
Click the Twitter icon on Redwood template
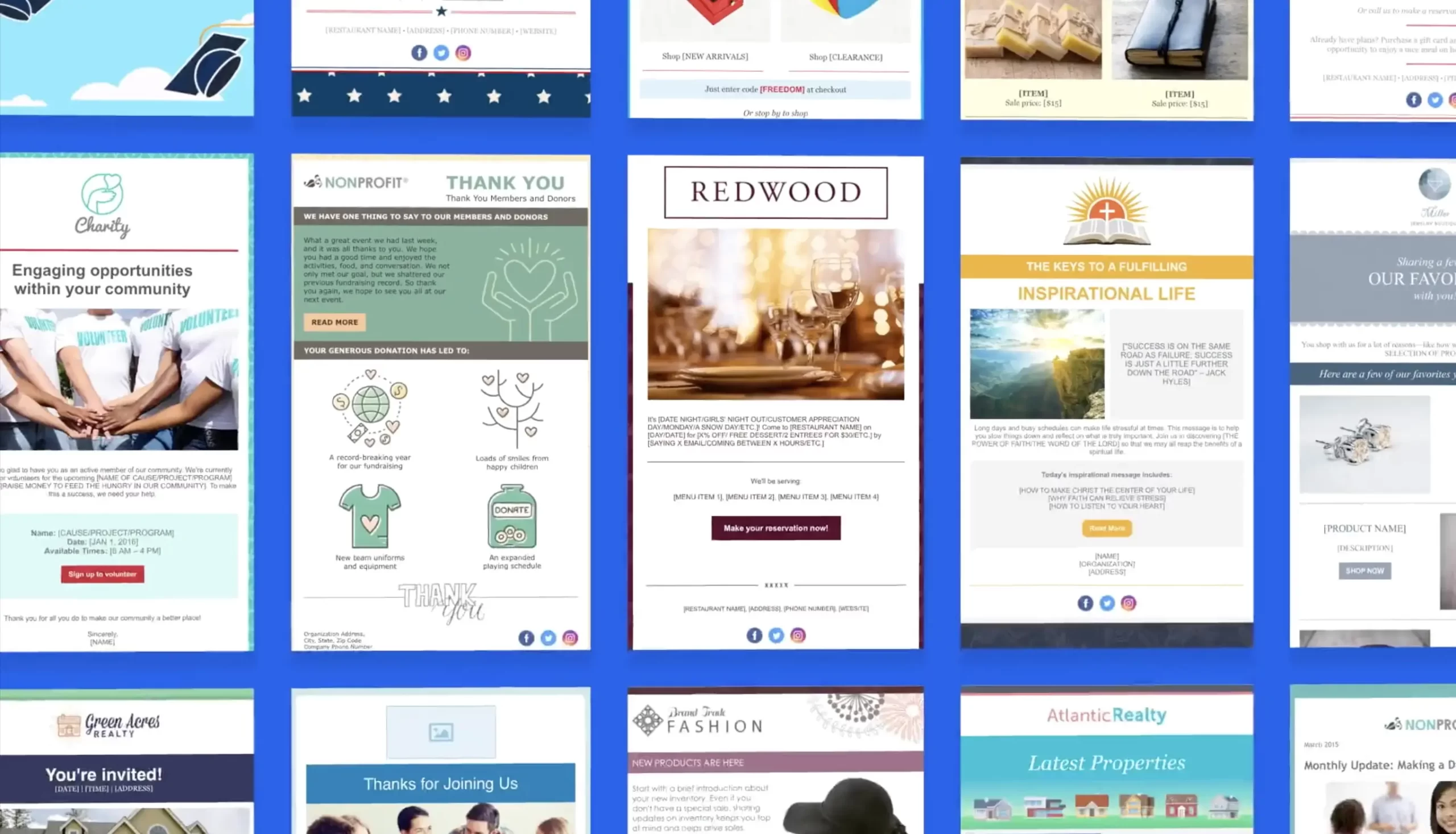click(776, 634)
